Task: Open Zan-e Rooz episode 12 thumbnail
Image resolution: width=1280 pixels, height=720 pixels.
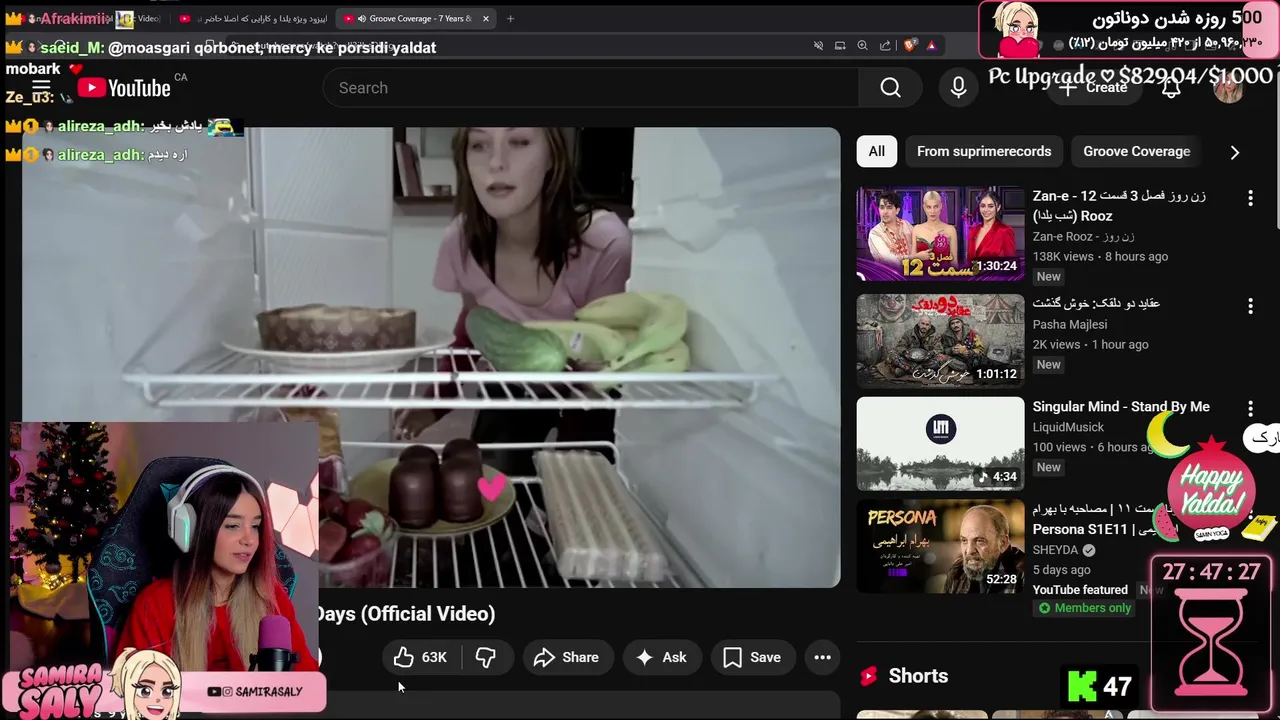Action: 940,234
